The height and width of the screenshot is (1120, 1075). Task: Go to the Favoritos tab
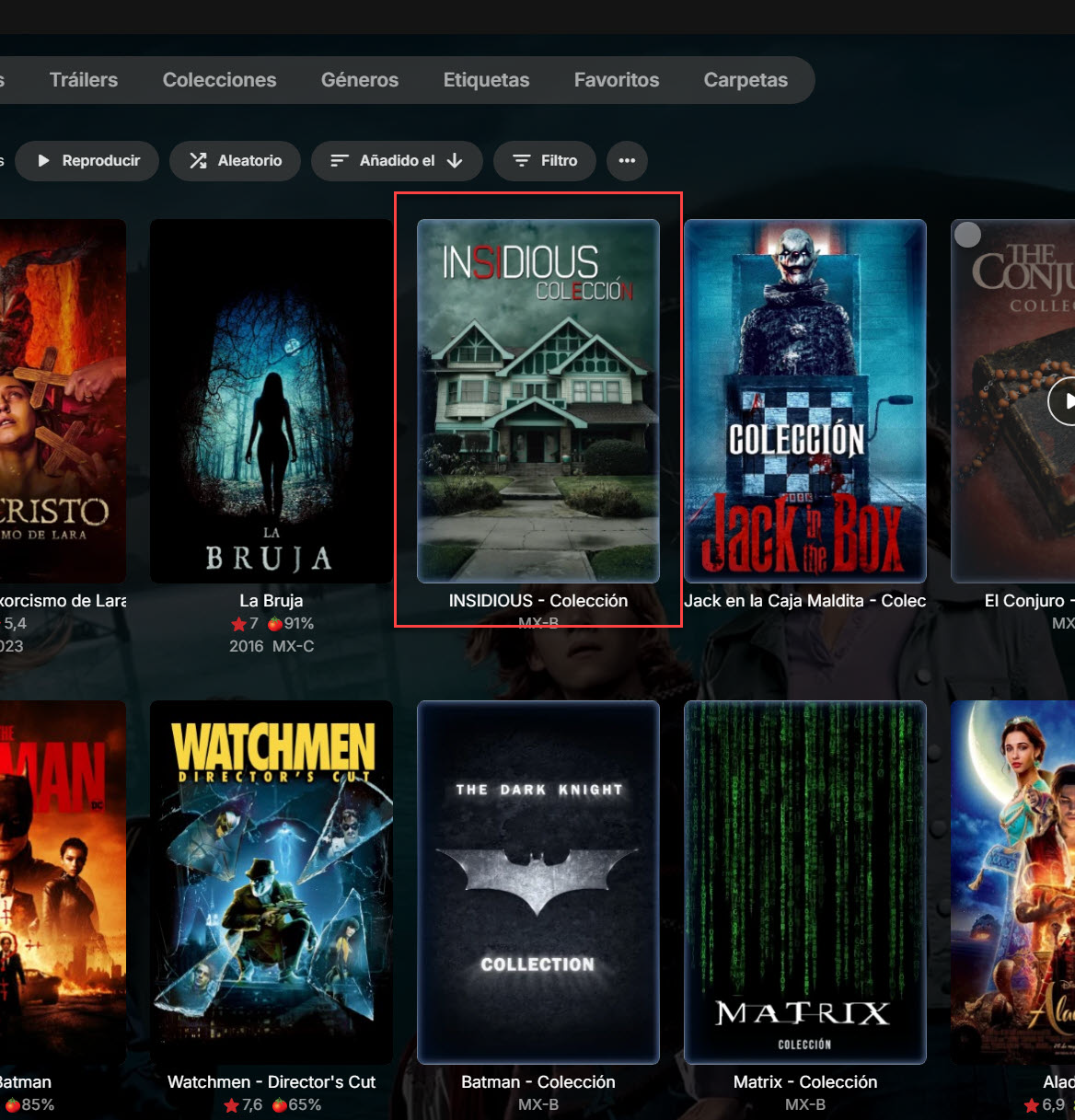617,80
